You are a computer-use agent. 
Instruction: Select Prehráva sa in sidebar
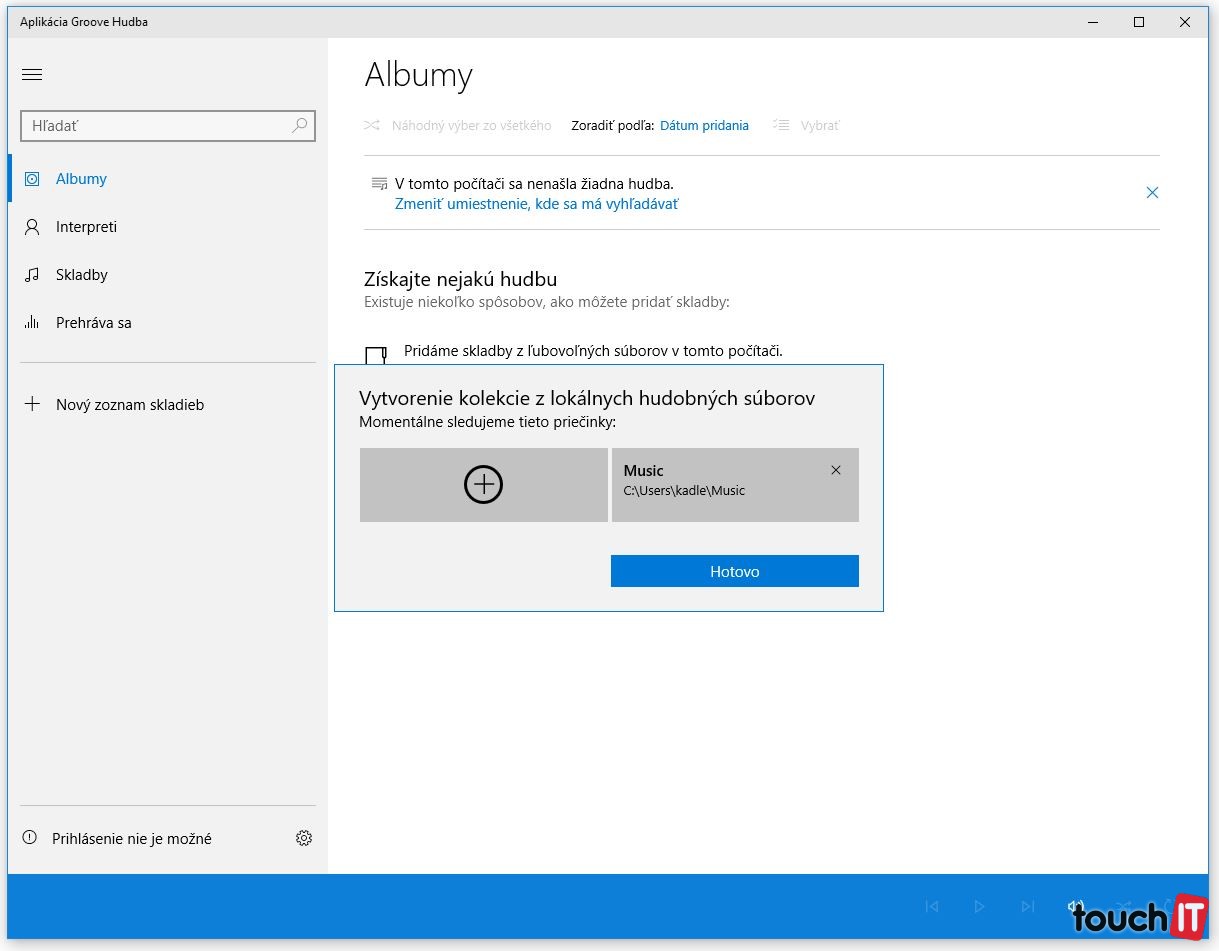click(93, 323)
